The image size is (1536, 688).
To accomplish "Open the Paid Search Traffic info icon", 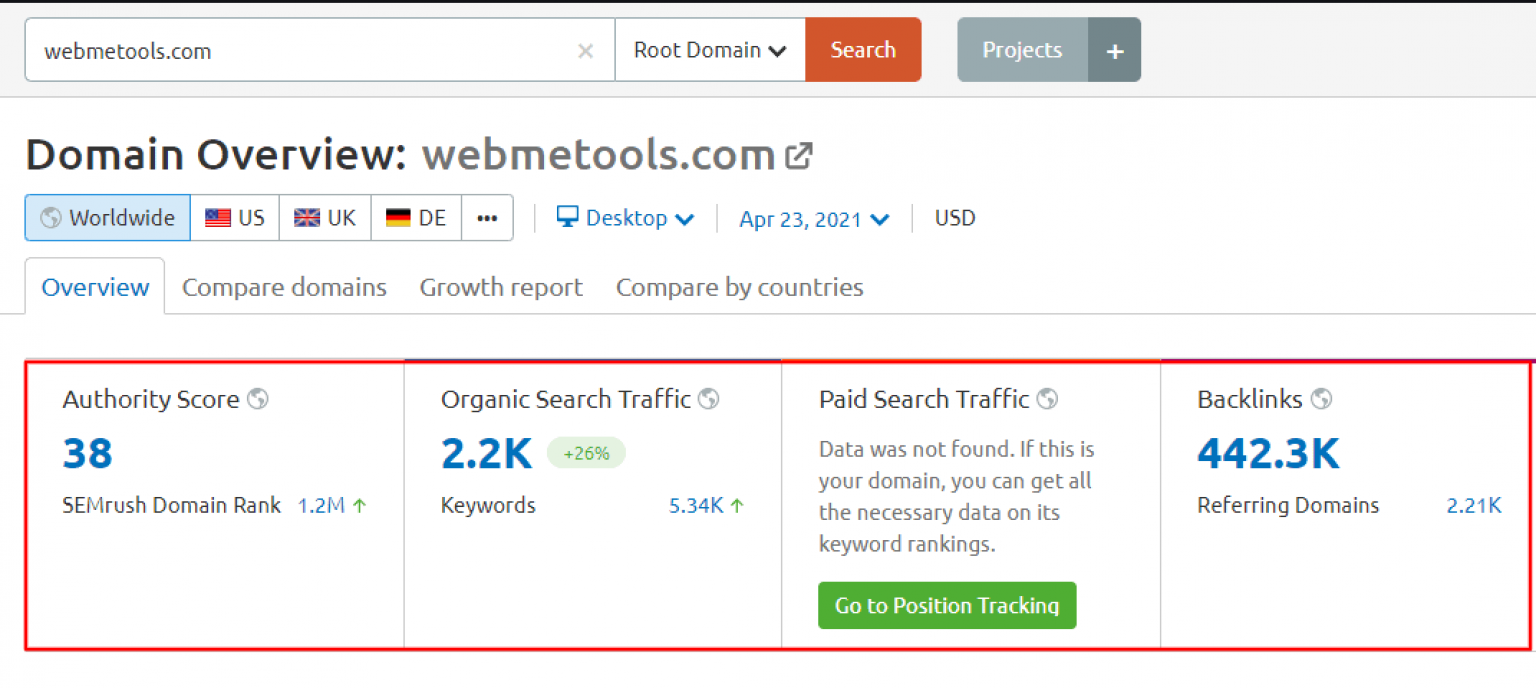I will click(x=1047, y=398).
